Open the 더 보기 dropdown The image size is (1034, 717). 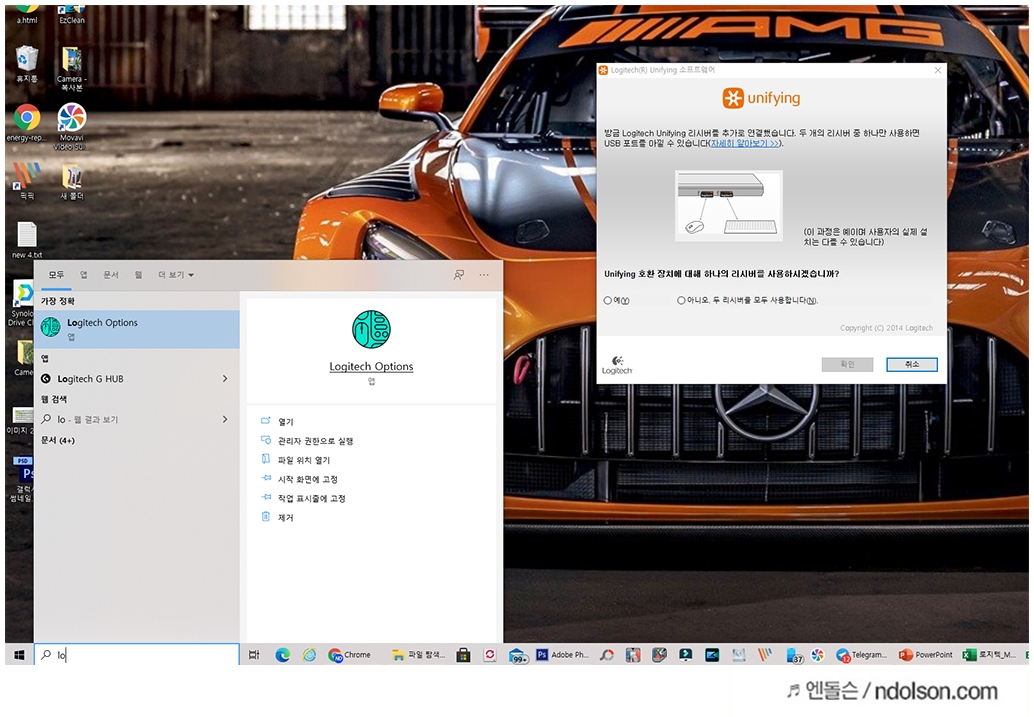tap(176, 275)
